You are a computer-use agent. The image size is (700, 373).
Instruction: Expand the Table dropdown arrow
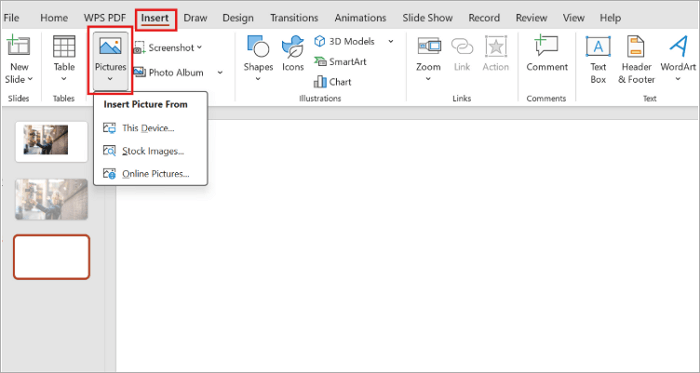tap(64, 79)
